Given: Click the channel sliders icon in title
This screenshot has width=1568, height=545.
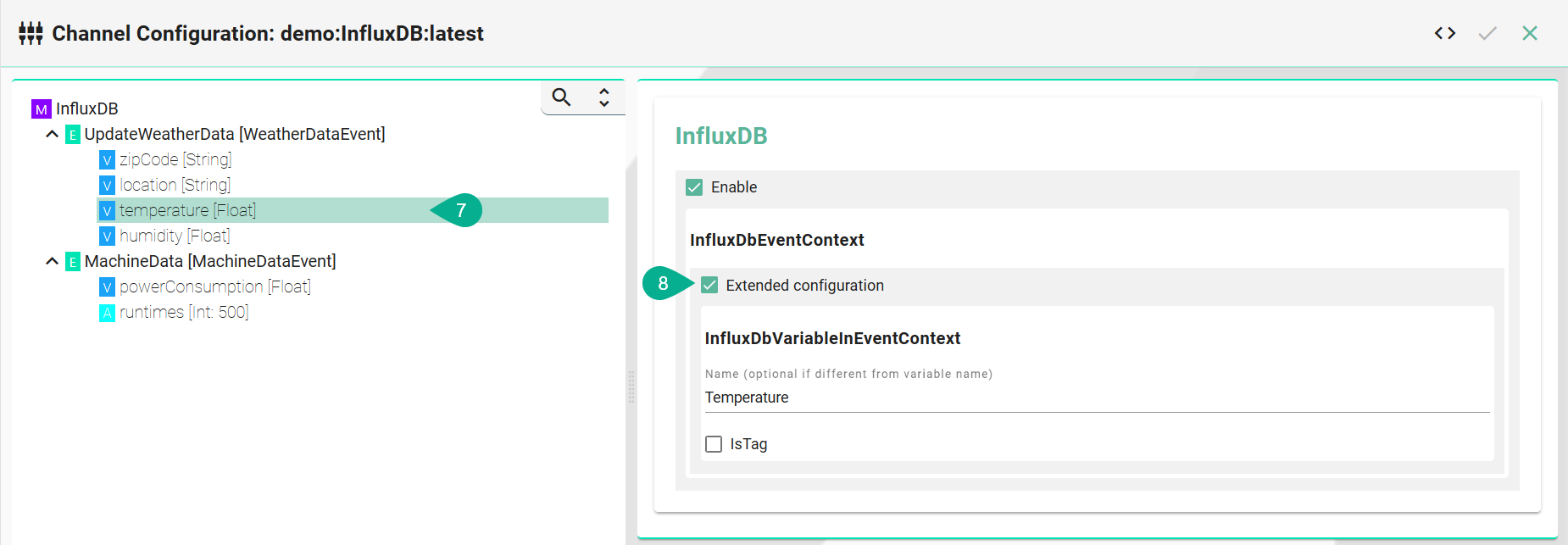Looking at the screenshot, I should (x=31, y=34).
